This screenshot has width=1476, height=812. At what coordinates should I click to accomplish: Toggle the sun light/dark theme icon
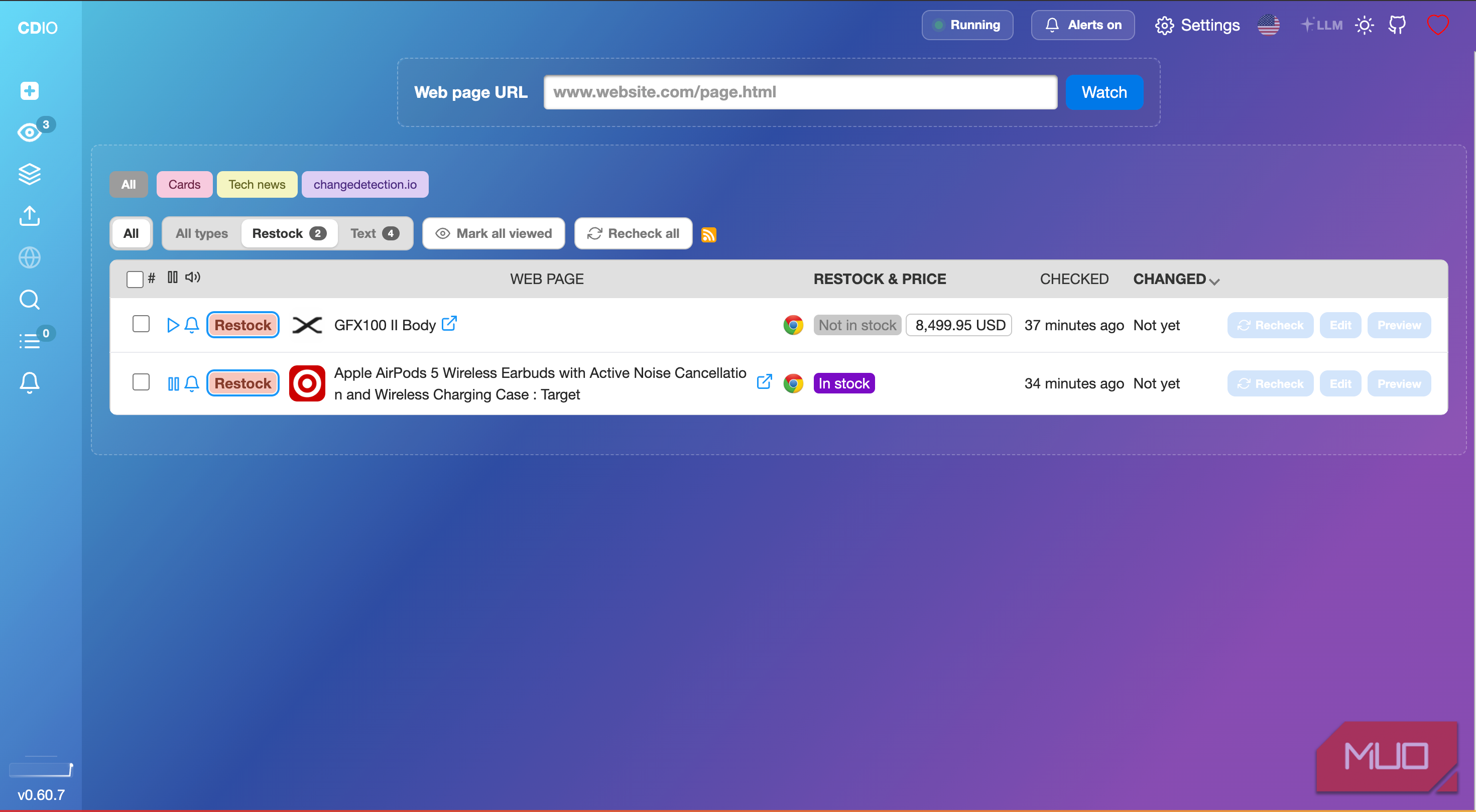(x=1364, y=25)
